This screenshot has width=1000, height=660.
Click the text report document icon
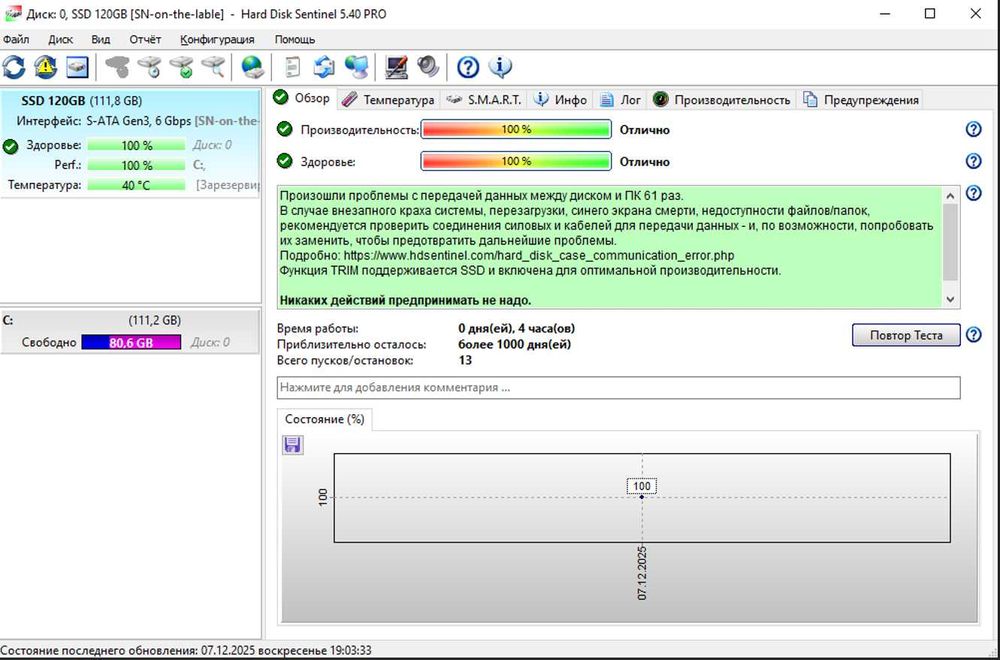(x=292, y=66)
